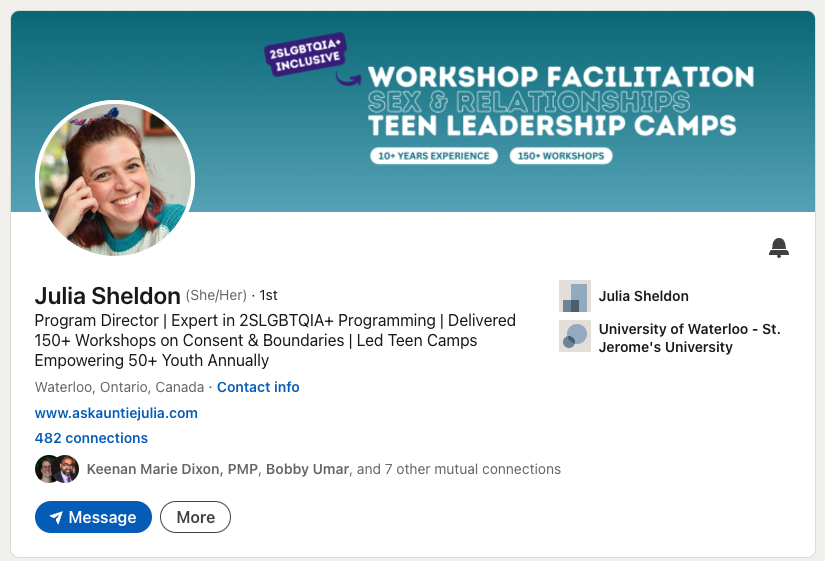Open the More options dropdown
This screenshot has height=561, width=825.
195,517
